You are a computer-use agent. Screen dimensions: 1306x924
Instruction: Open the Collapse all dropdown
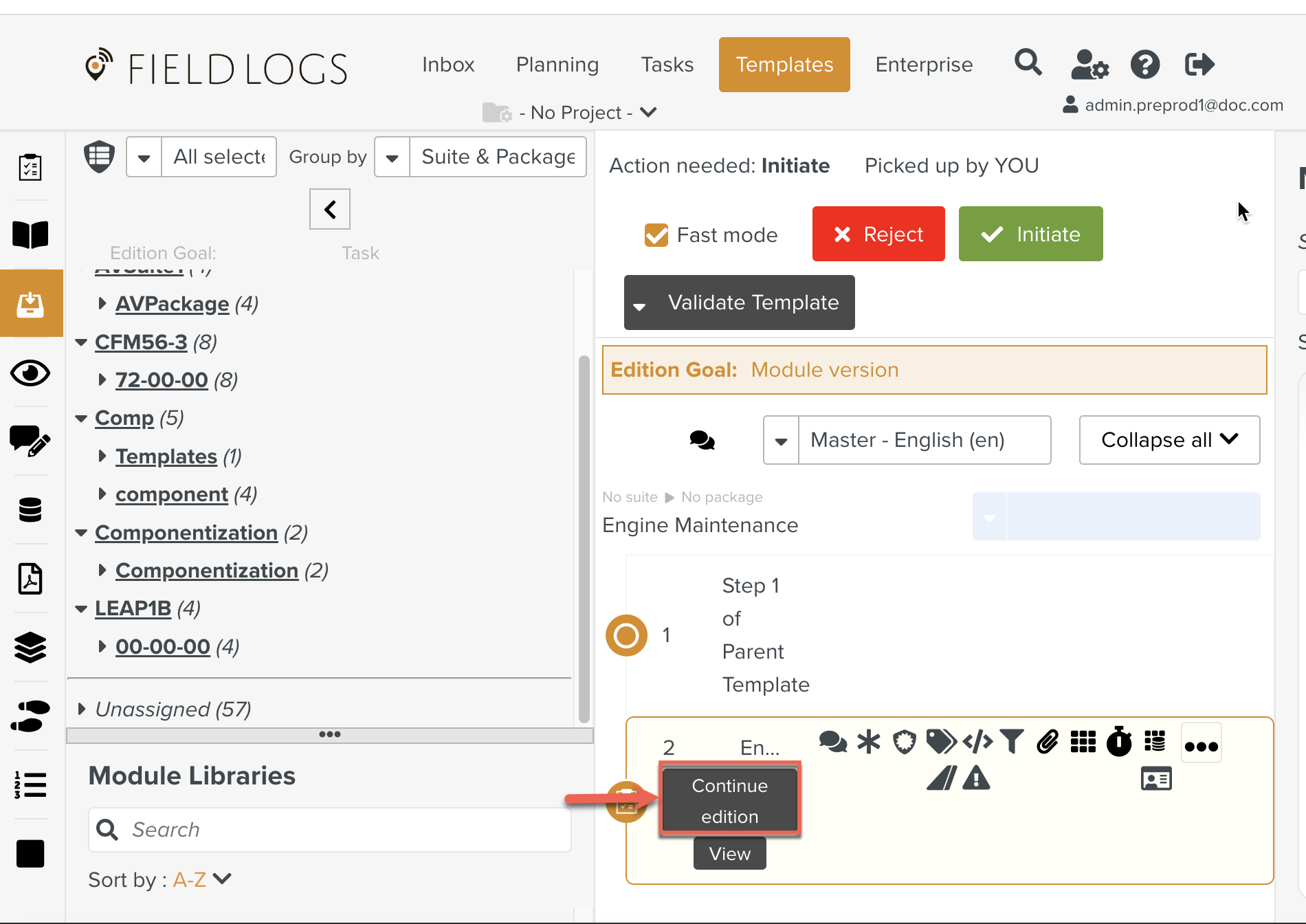tap(1169, 440)
